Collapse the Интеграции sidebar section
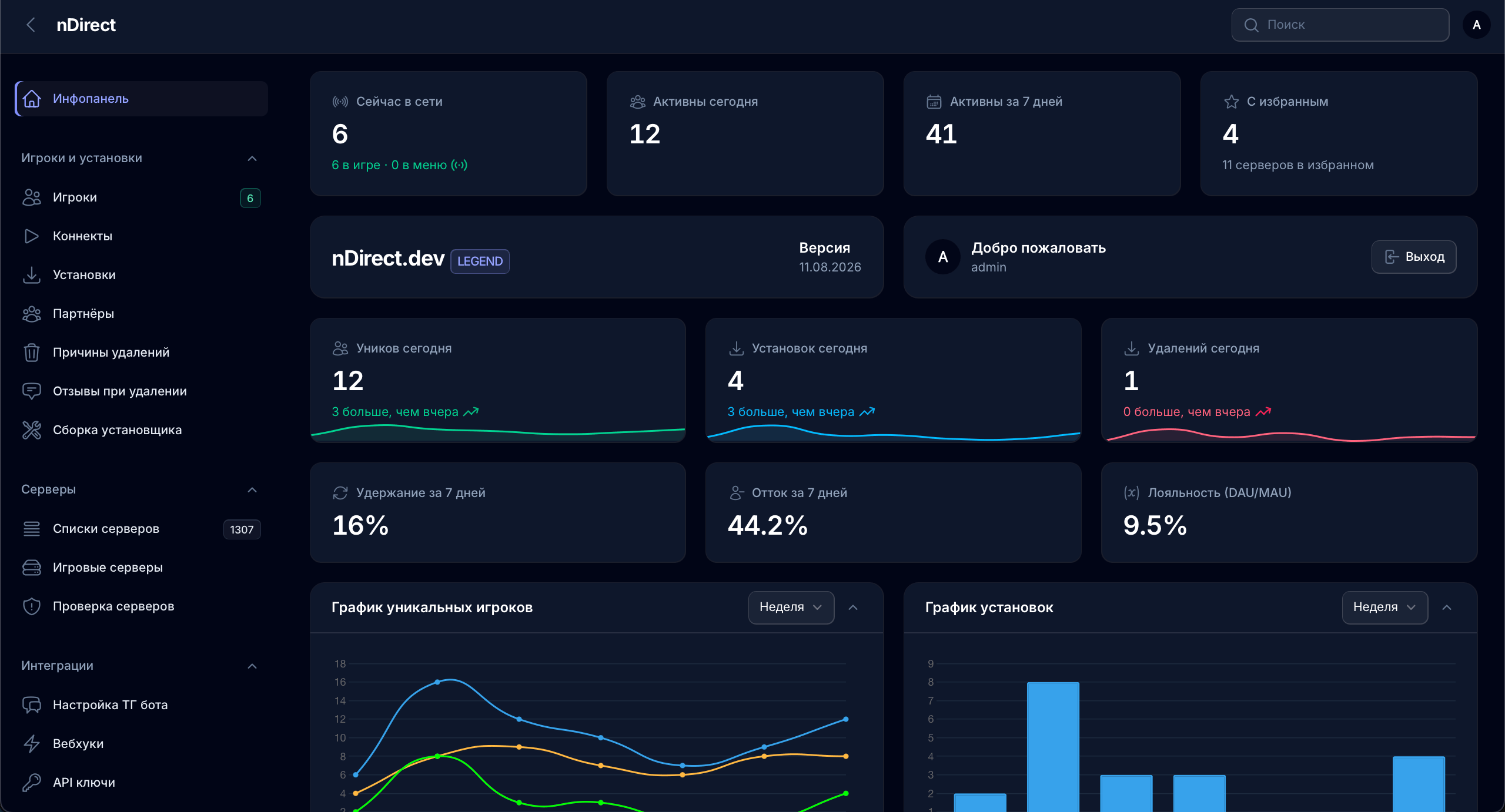The height and width of the screenshot is (812, 1505). (x=252, y=666)
